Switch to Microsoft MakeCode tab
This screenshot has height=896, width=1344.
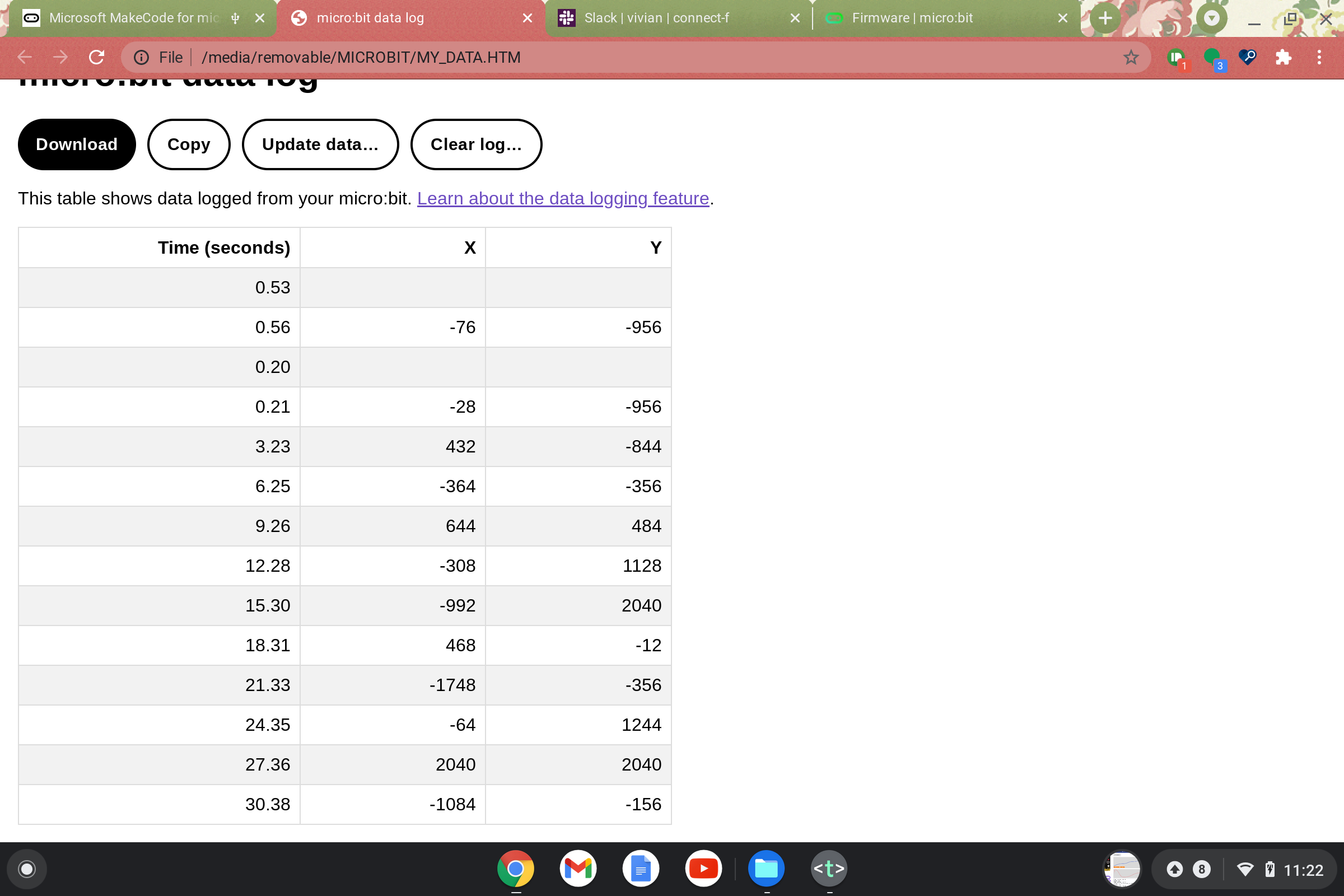tap(134, 18)
